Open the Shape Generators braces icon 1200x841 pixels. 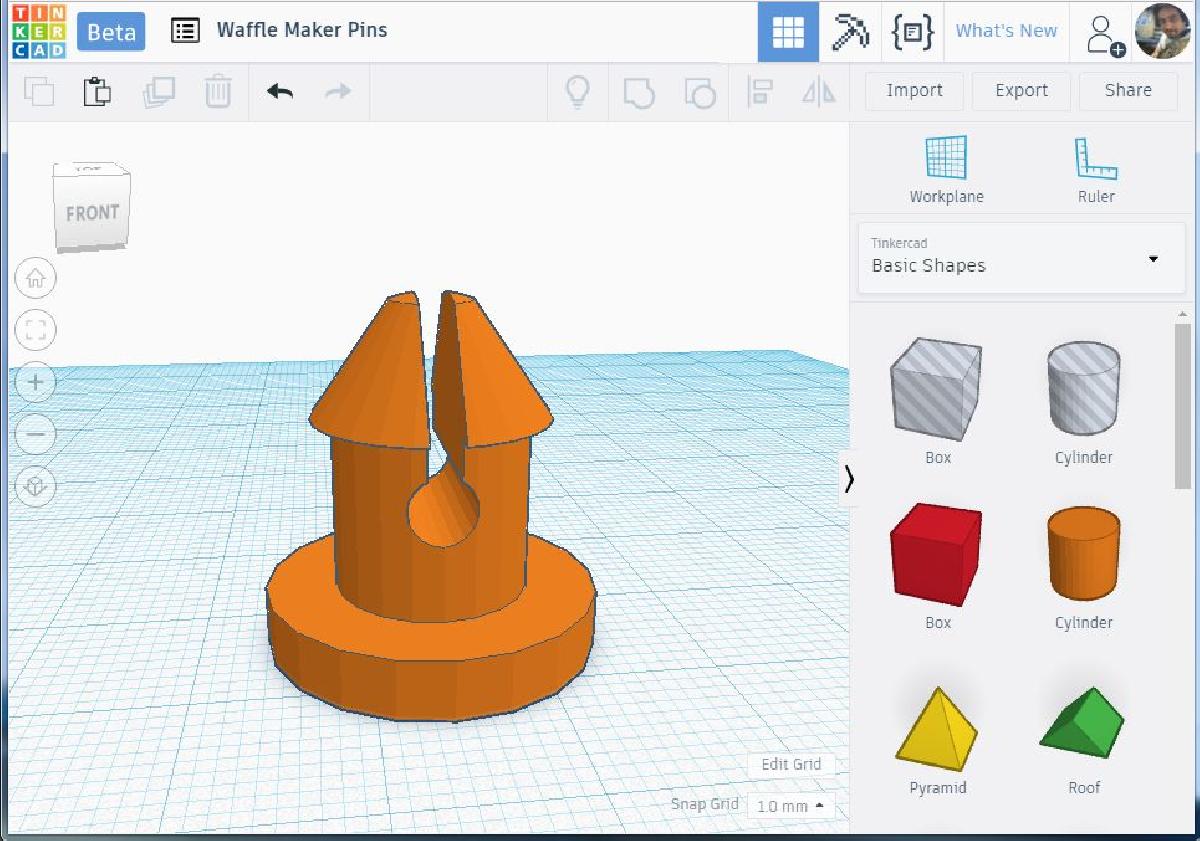[x=912, y=32]
